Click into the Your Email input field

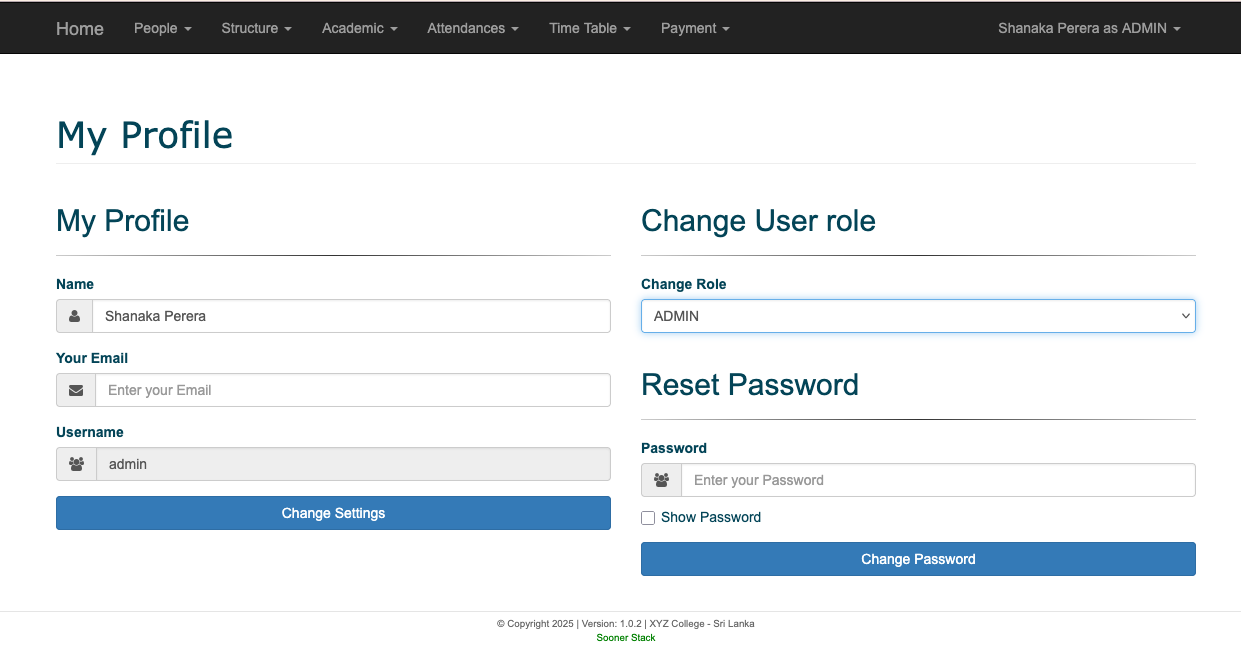coord(352,390)
